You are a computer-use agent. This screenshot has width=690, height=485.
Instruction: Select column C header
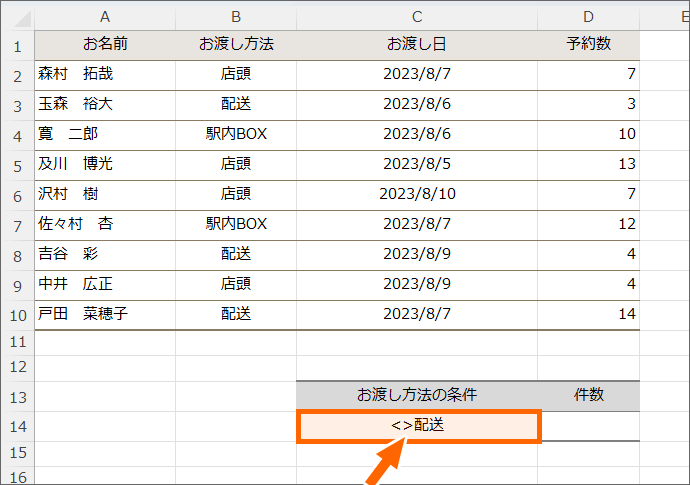point(417,18)
